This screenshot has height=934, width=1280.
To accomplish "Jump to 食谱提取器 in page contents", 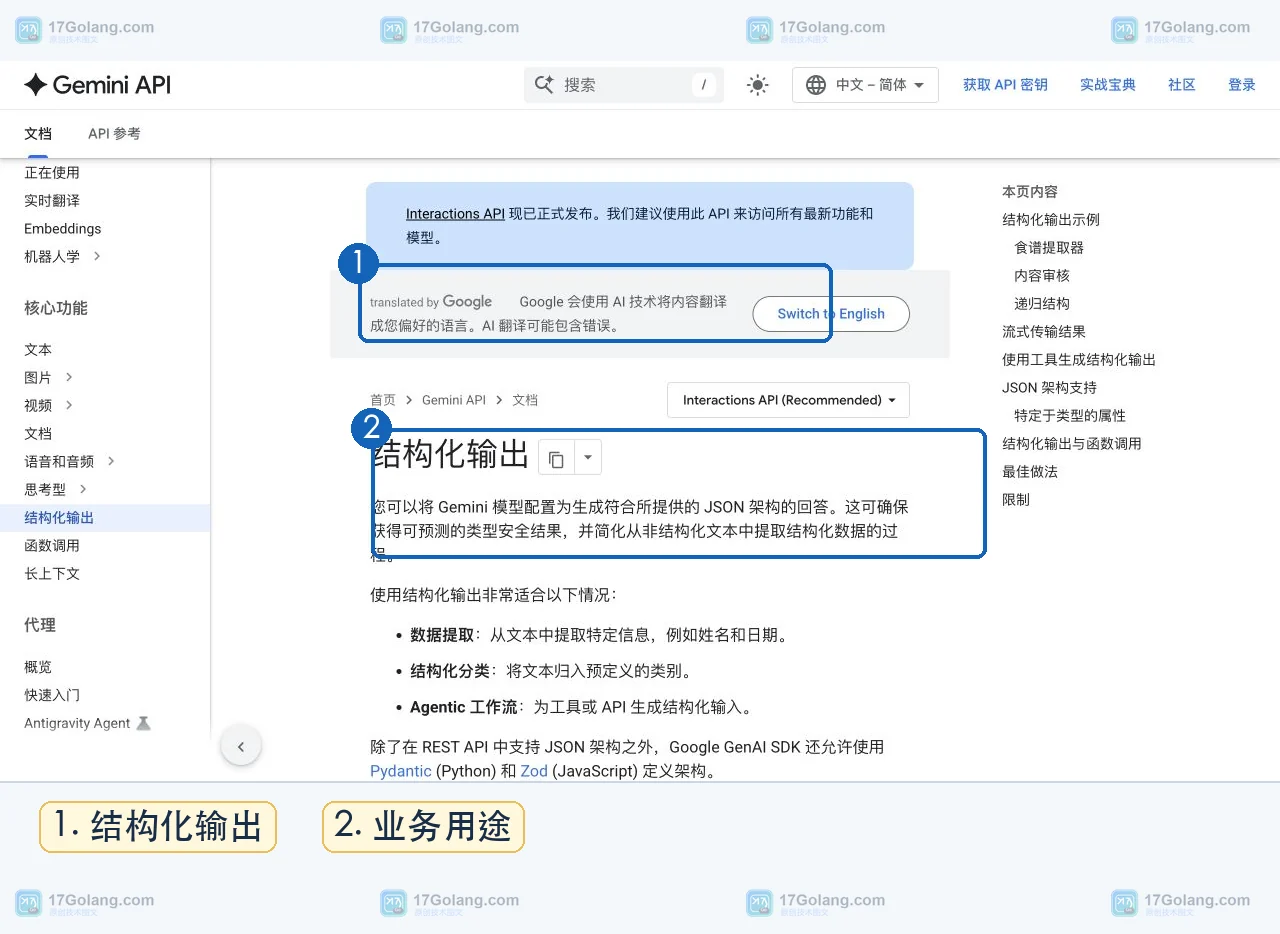I will (x=1049, y=248).
